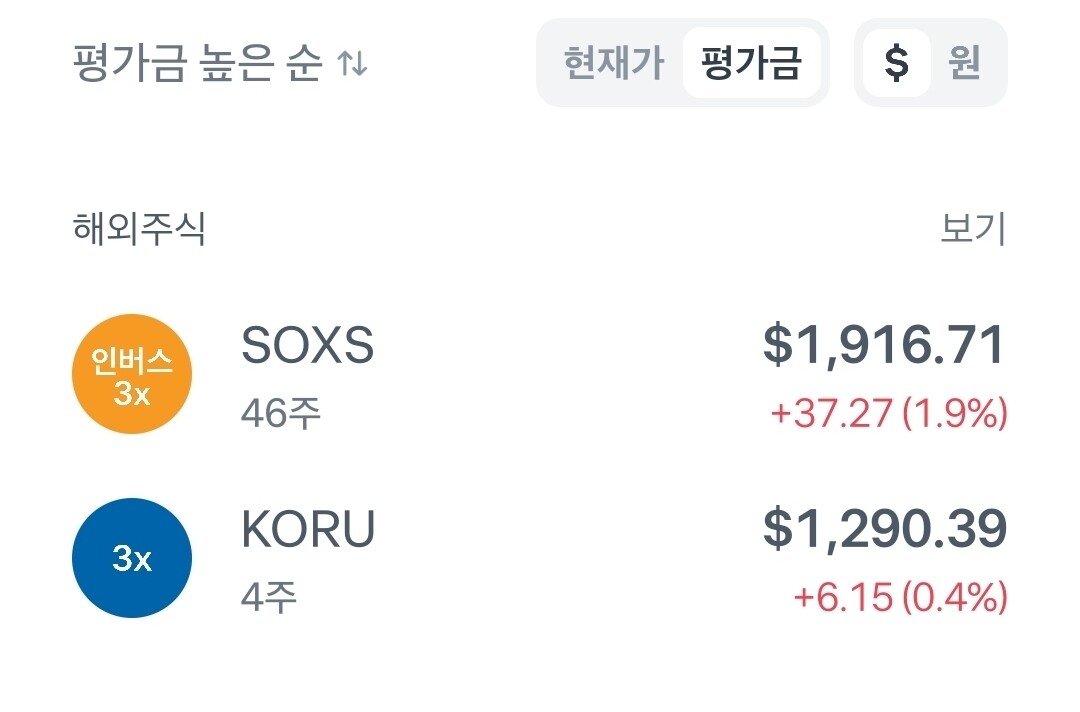Tap the 46주 share count
Viewport: 1080px width, 712px height.
(281, 412)
